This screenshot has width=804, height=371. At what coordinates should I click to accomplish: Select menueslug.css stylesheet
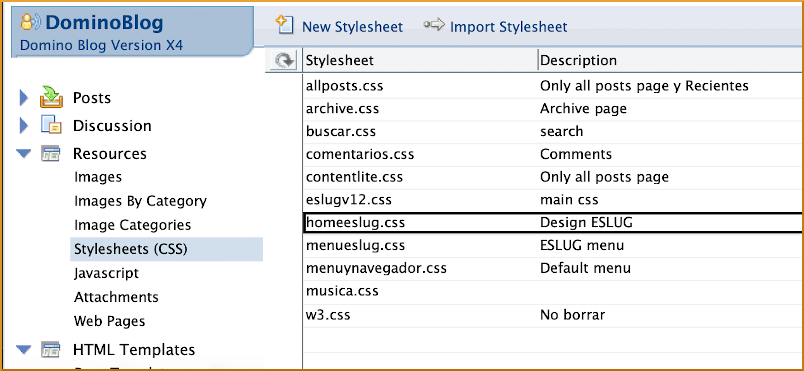coord(355,245)
